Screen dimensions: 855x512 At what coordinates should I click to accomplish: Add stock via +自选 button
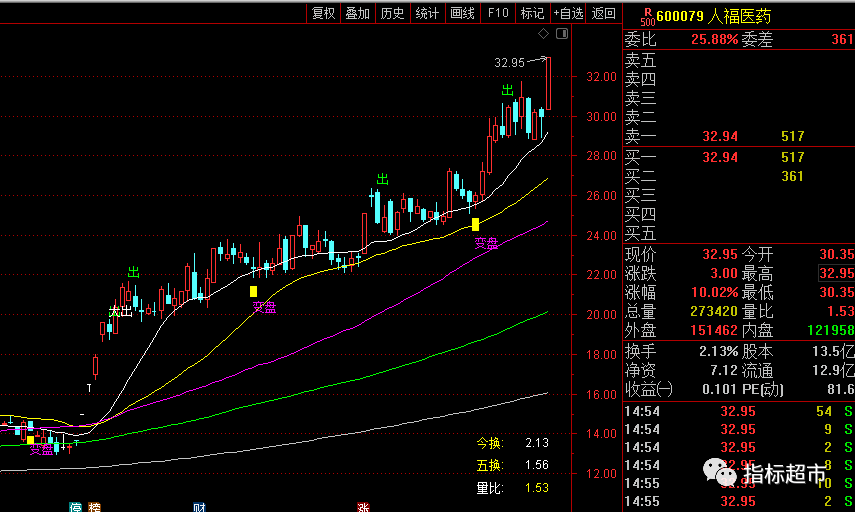tap(568, 14)
